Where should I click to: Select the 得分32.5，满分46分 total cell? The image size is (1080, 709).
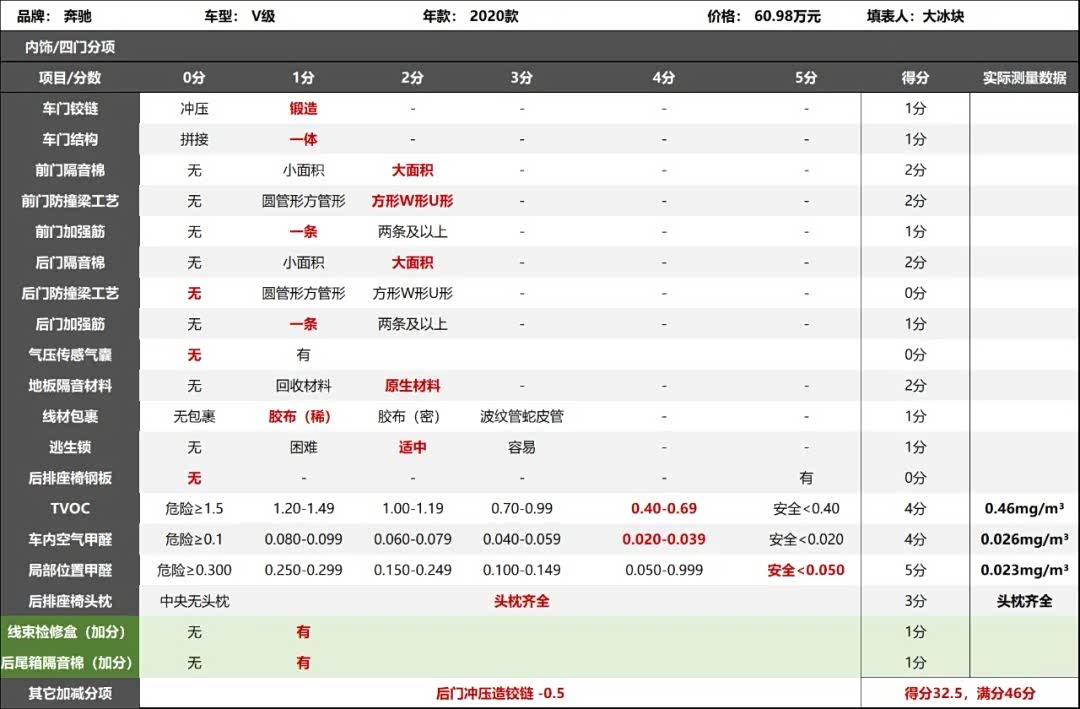[970, 693]
